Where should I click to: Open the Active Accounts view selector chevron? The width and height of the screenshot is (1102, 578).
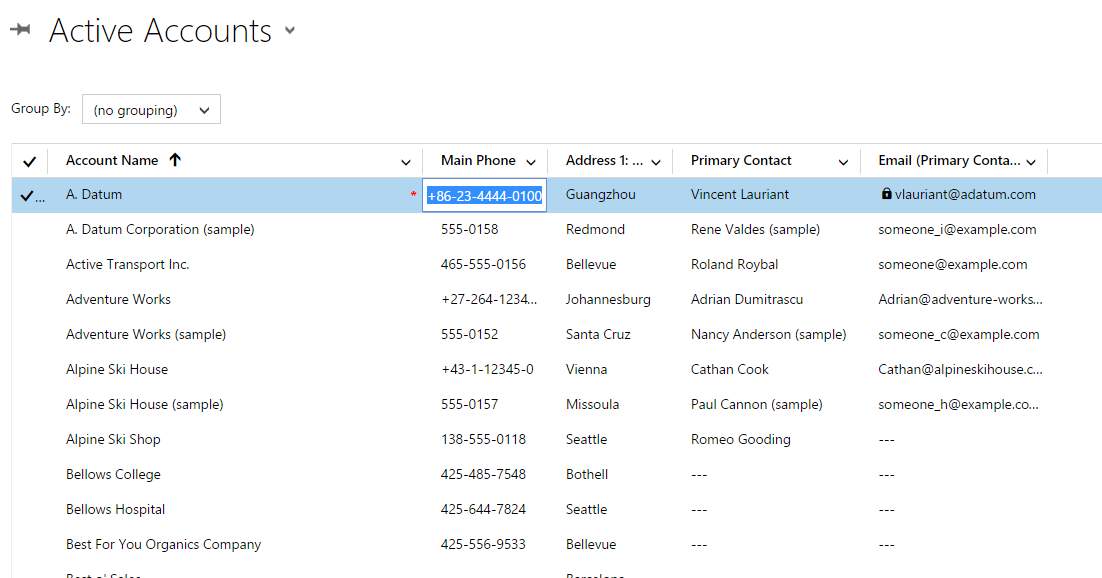pos(289,31)
